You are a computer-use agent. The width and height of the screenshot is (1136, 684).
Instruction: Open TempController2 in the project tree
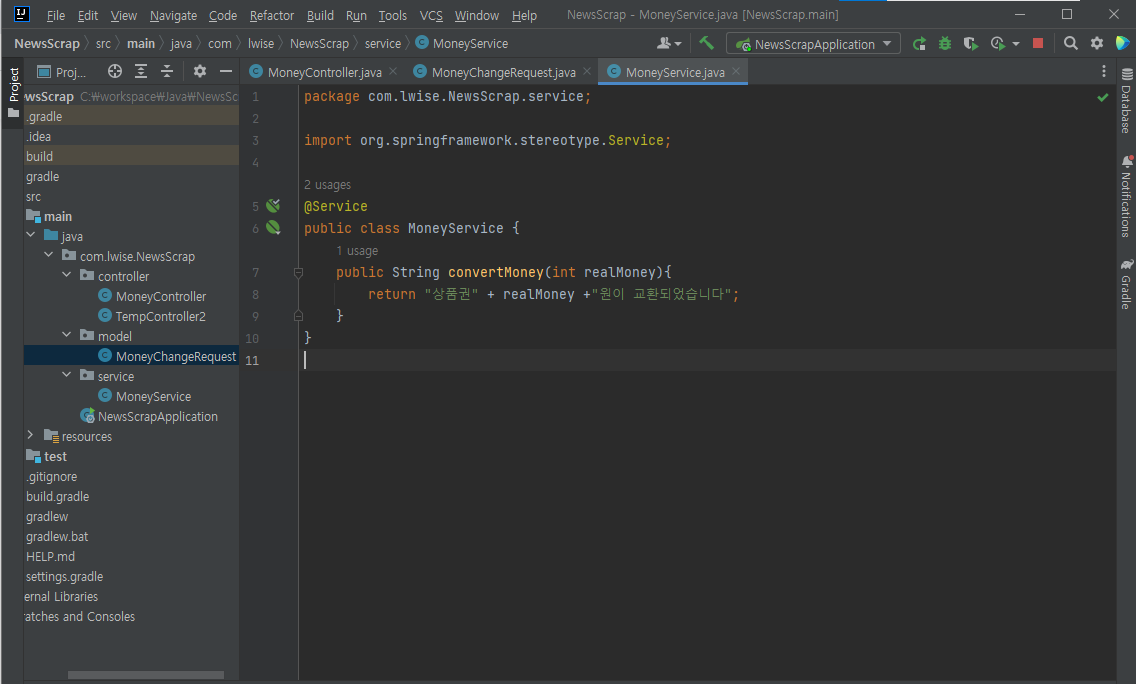(x=160, y=316)
